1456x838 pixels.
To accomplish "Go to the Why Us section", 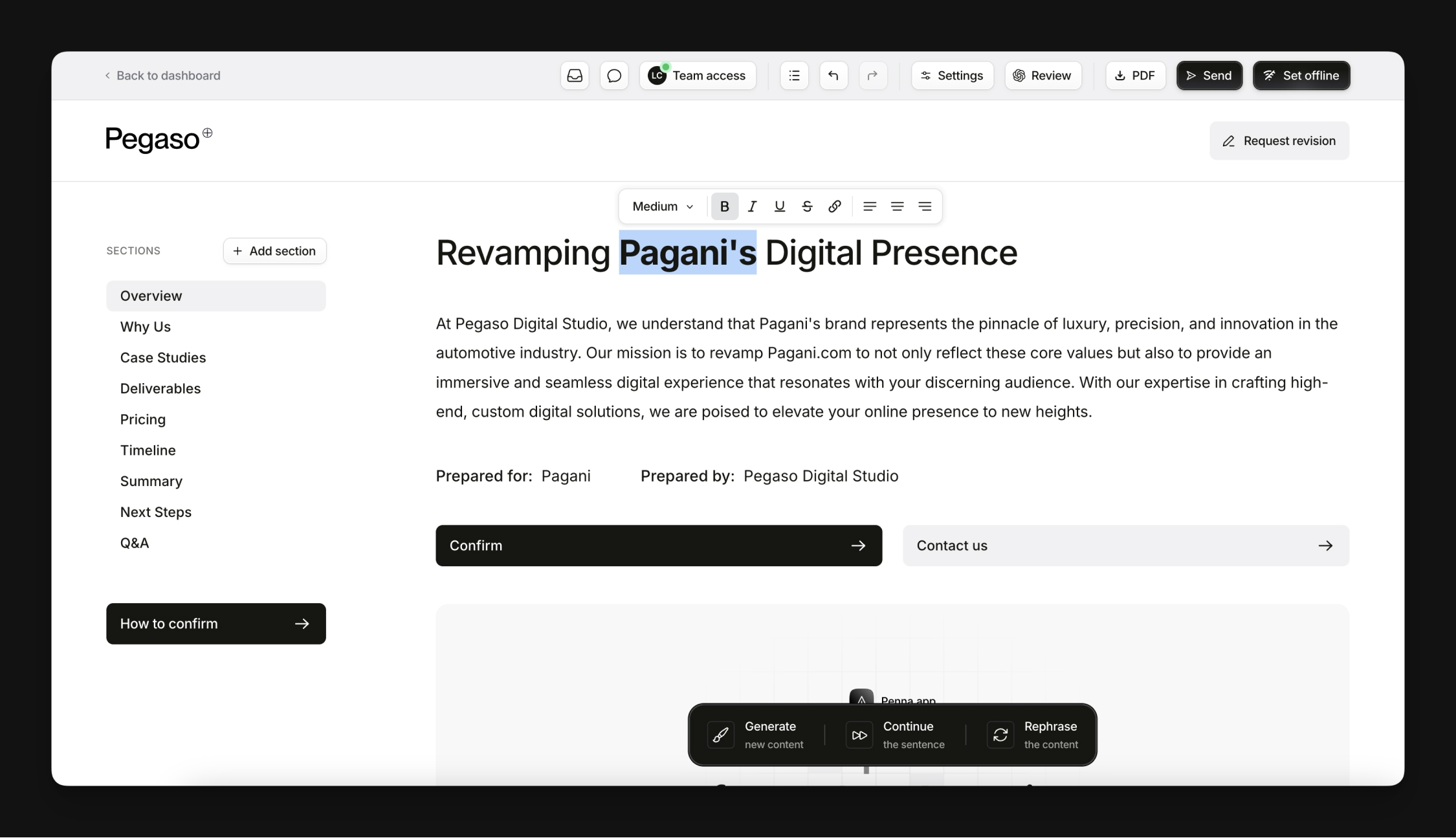I will tap(146, 327).
